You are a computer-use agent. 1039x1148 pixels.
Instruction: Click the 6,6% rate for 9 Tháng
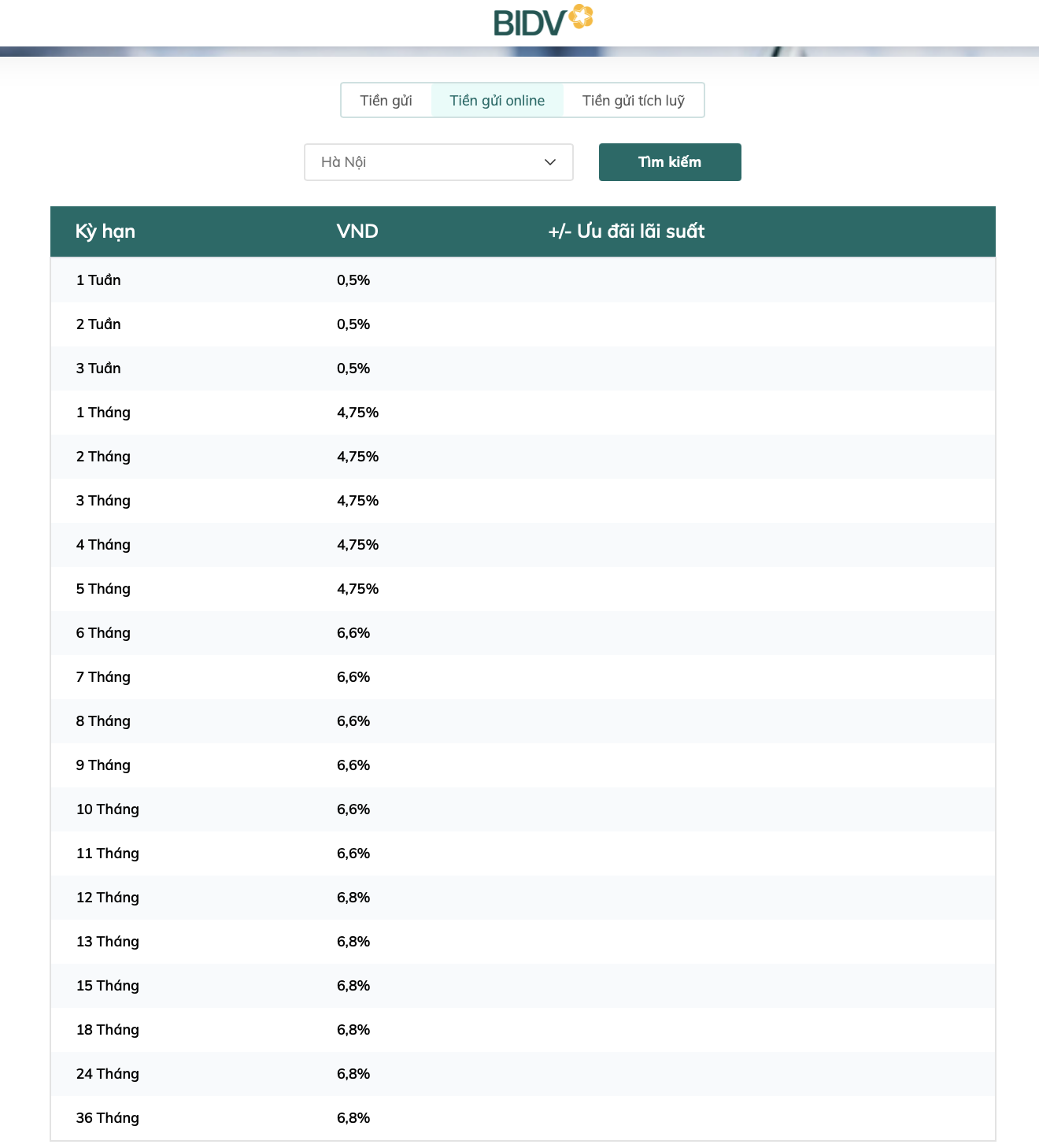tap(353, 765)
